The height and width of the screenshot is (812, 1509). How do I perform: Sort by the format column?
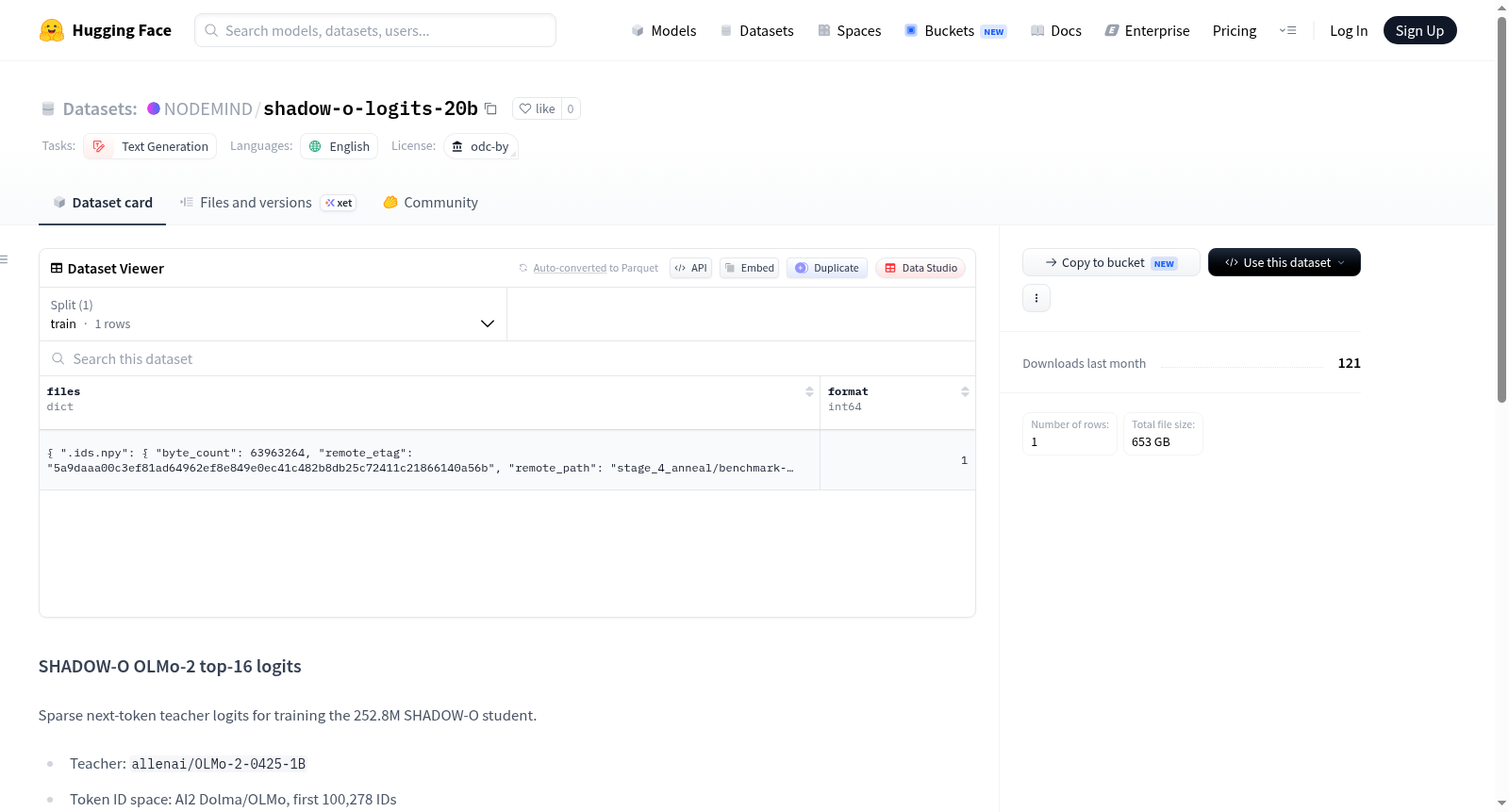[x=965, y=391]
